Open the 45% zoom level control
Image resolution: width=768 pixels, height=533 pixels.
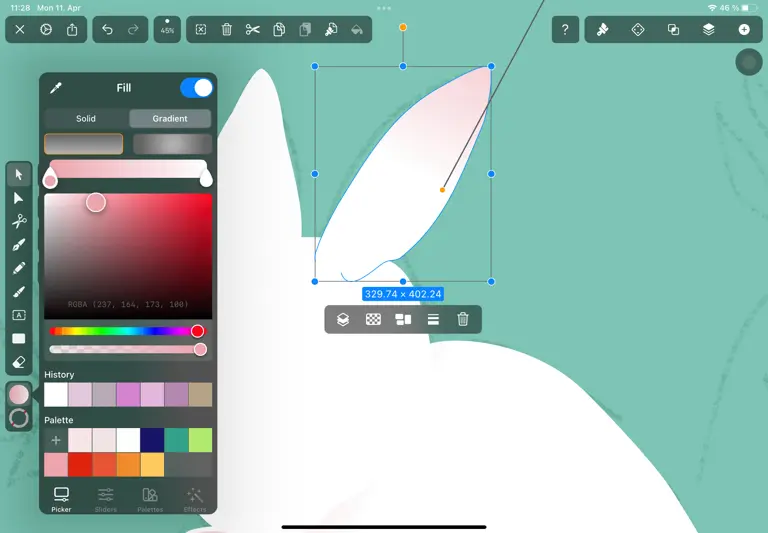168,30
